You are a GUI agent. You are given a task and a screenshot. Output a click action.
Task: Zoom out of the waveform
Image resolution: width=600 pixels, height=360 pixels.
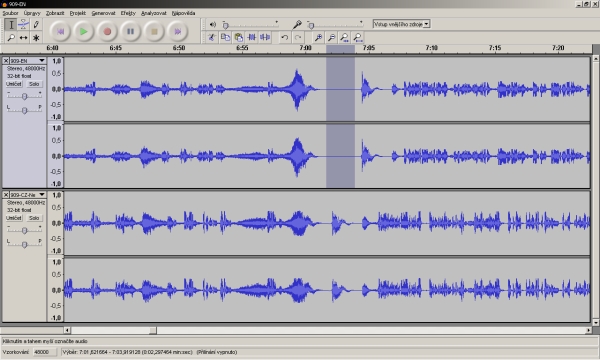331,37
